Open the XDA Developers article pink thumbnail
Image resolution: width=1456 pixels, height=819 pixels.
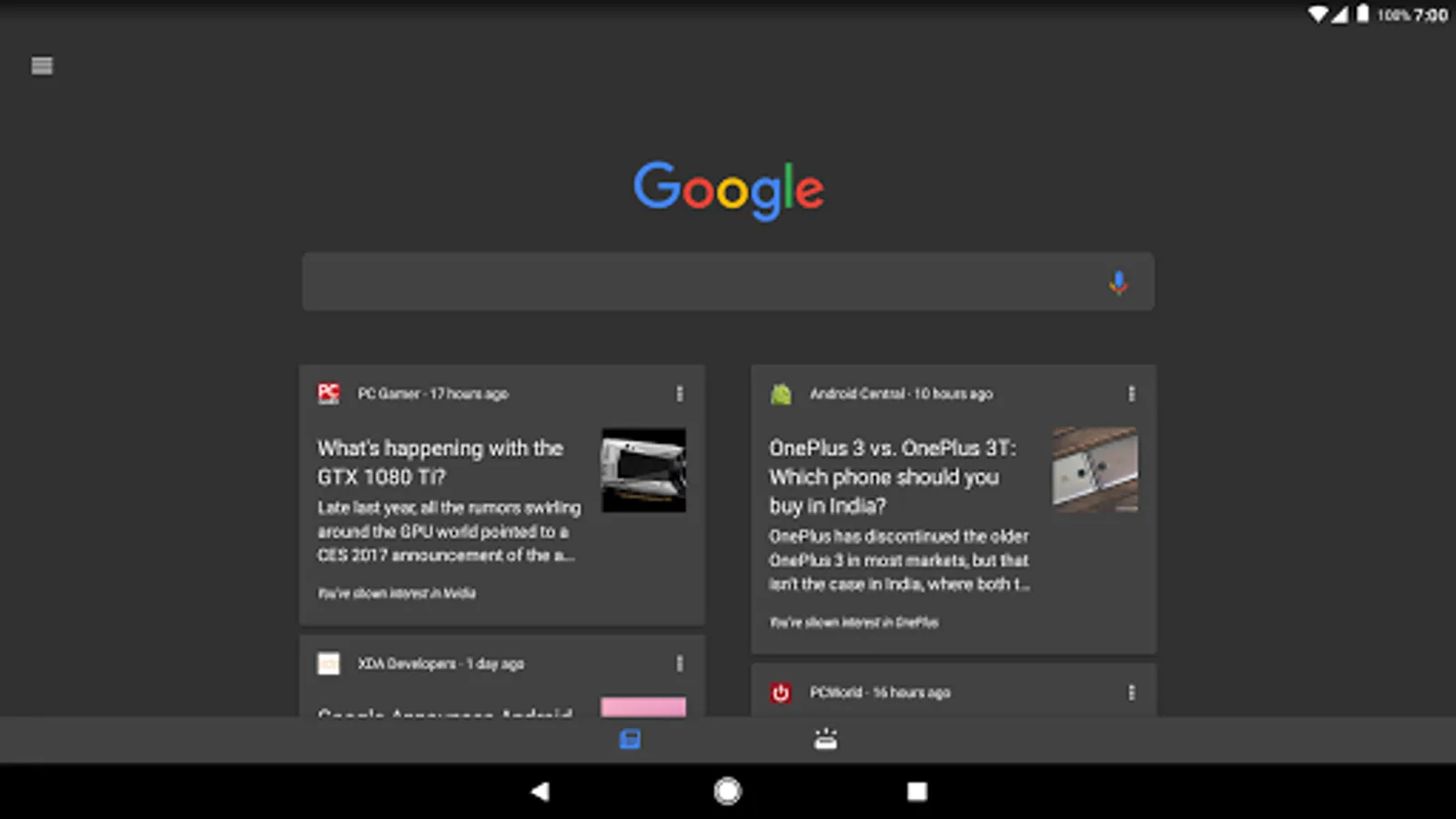click(643, 707)
